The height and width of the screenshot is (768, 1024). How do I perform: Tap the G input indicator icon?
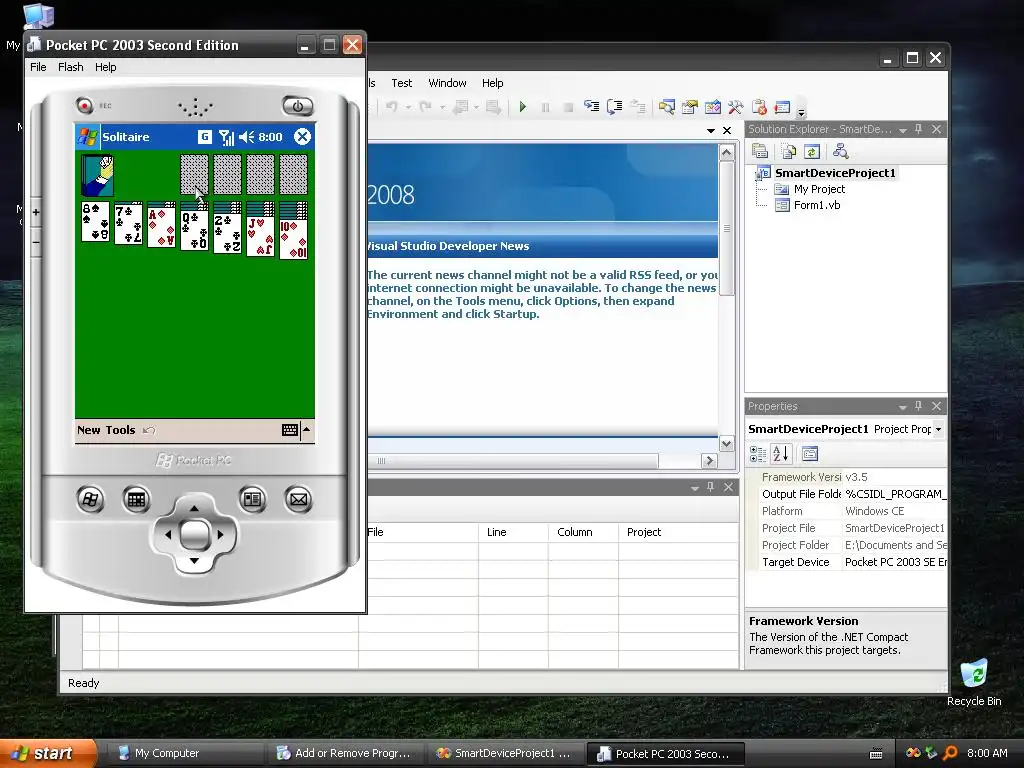coord(204,136)
